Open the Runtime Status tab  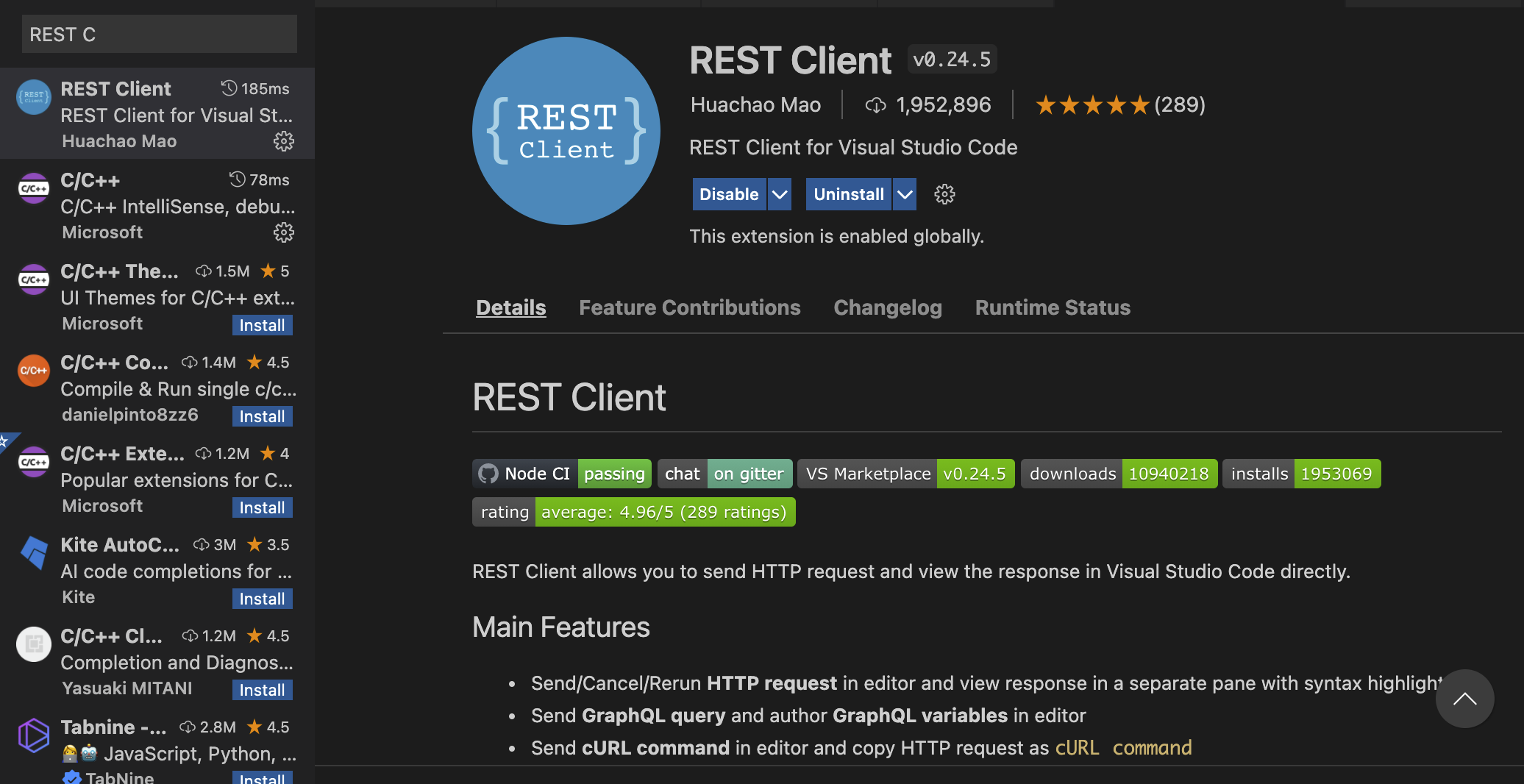pos(1053,307)
